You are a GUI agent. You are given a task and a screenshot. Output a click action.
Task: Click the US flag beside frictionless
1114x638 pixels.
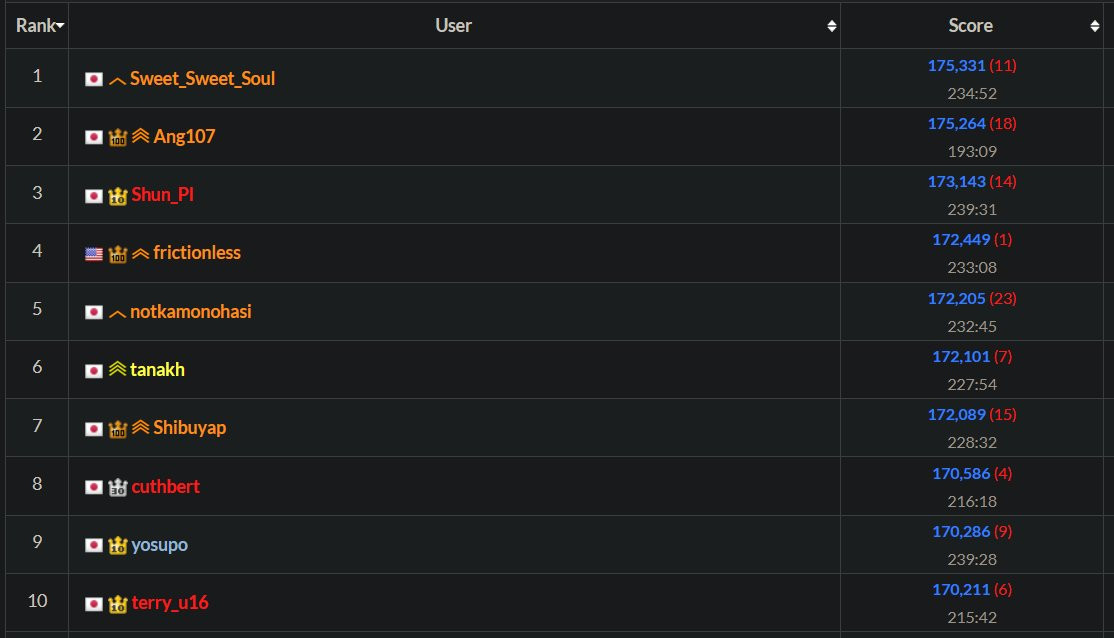pos(93,254)
